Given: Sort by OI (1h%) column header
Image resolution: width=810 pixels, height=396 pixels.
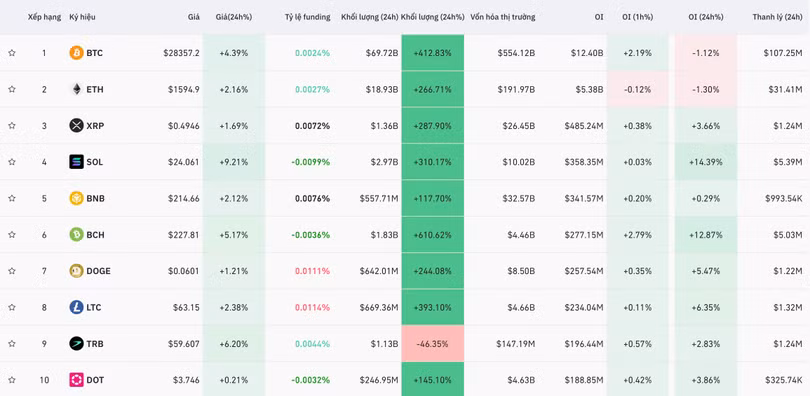Looking at the screenshot, I should click(x=637, y=17).
